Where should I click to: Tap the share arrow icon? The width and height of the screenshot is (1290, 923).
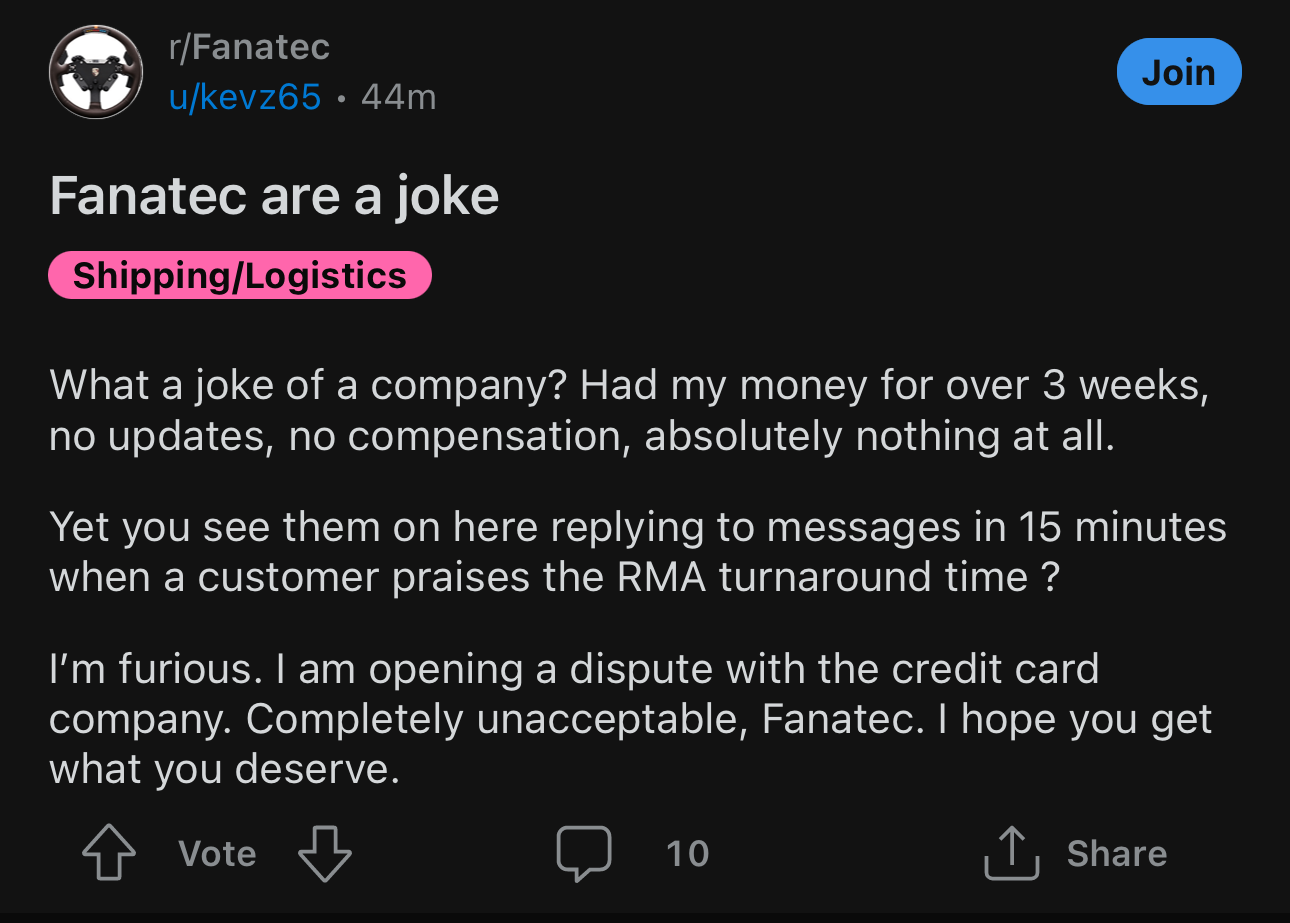coord(1012,854)
